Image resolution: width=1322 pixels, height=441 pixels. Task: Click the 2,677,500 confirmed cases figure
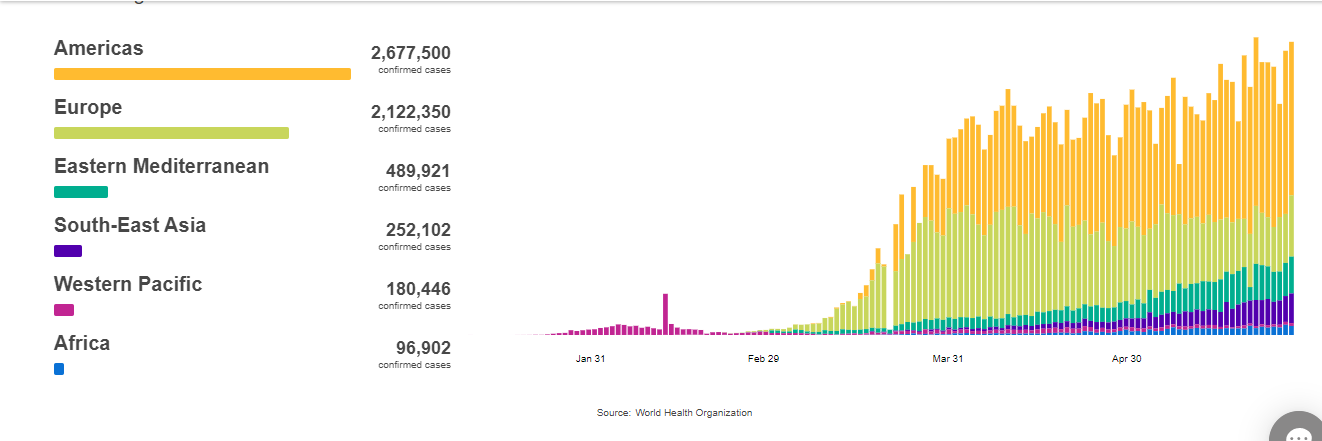[410, 53]
